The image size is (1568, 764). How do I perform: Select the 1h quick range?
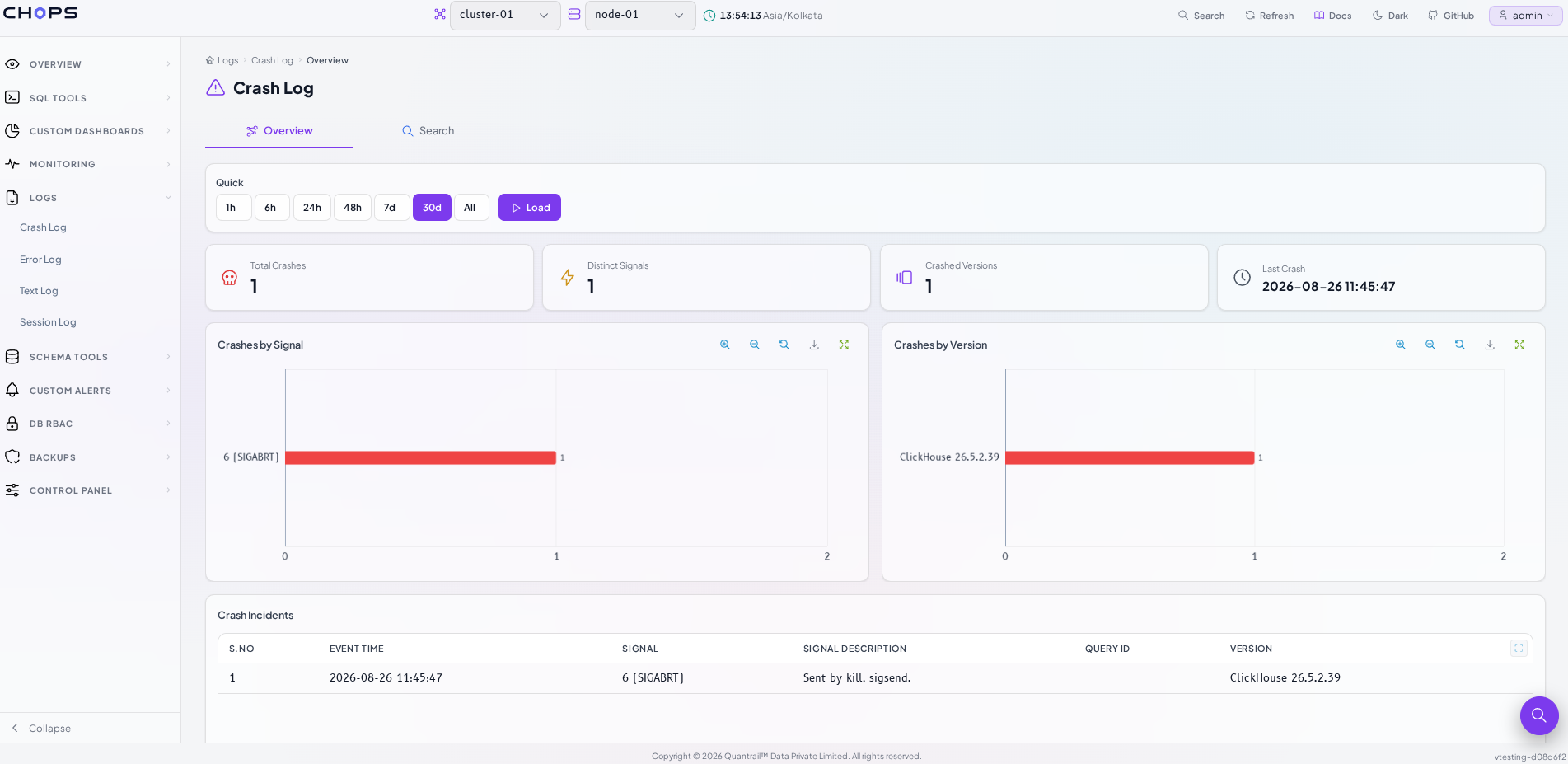pos(233,208)
